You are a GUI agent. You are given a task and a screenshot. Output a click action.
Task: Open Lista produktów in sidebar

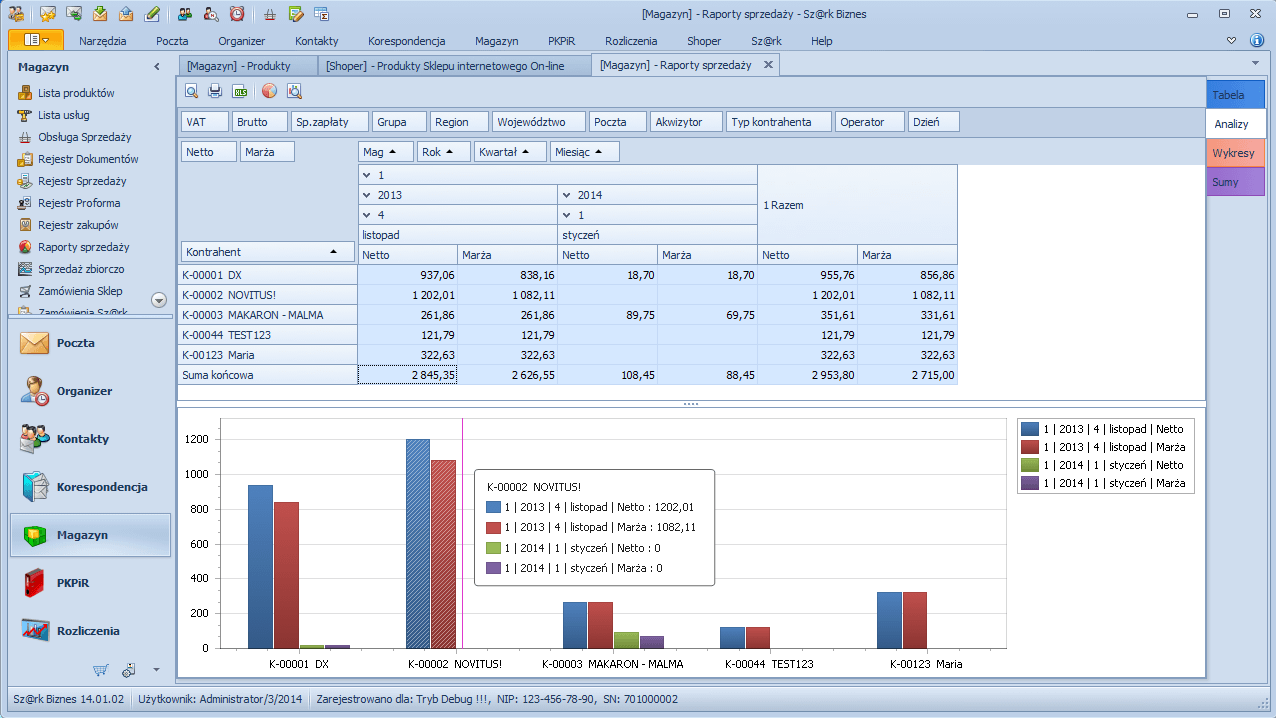click(x=76, y=93)
